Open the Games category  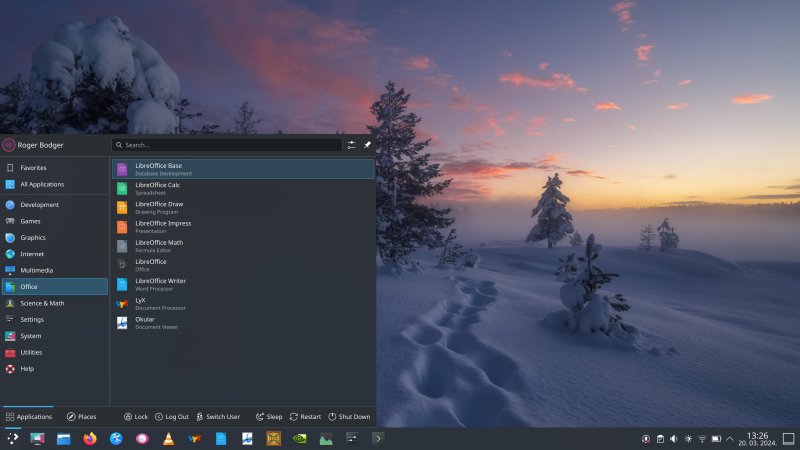coord(55,221)
